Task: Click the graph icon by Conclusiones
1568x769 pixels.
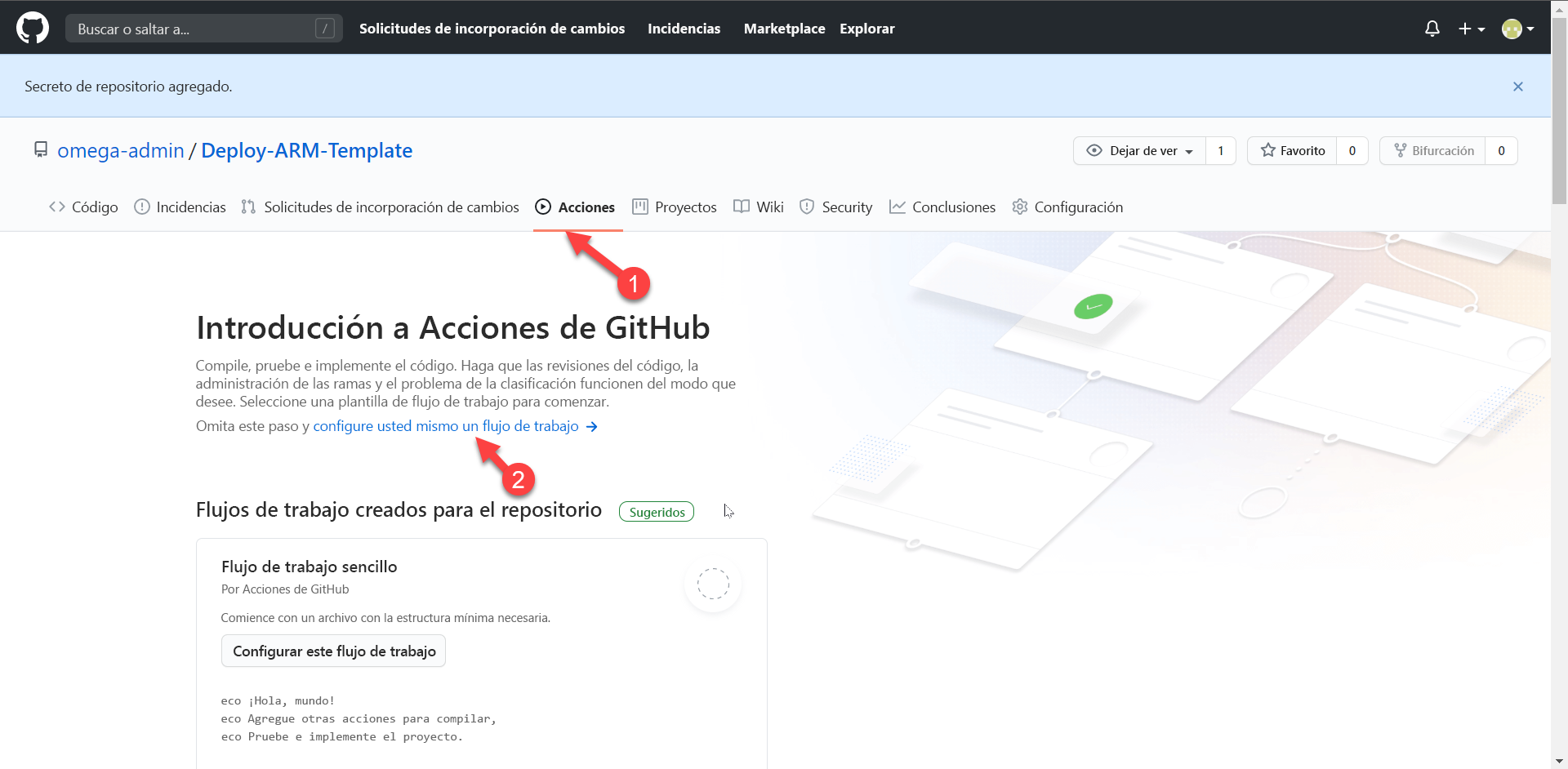Action: tap(898, 207)
